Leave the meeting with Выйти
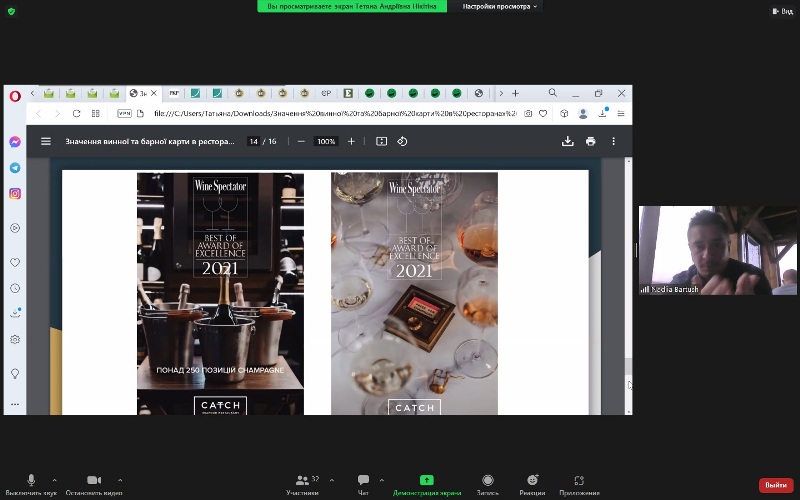The image size is (800, 500). tap(776, 485)
